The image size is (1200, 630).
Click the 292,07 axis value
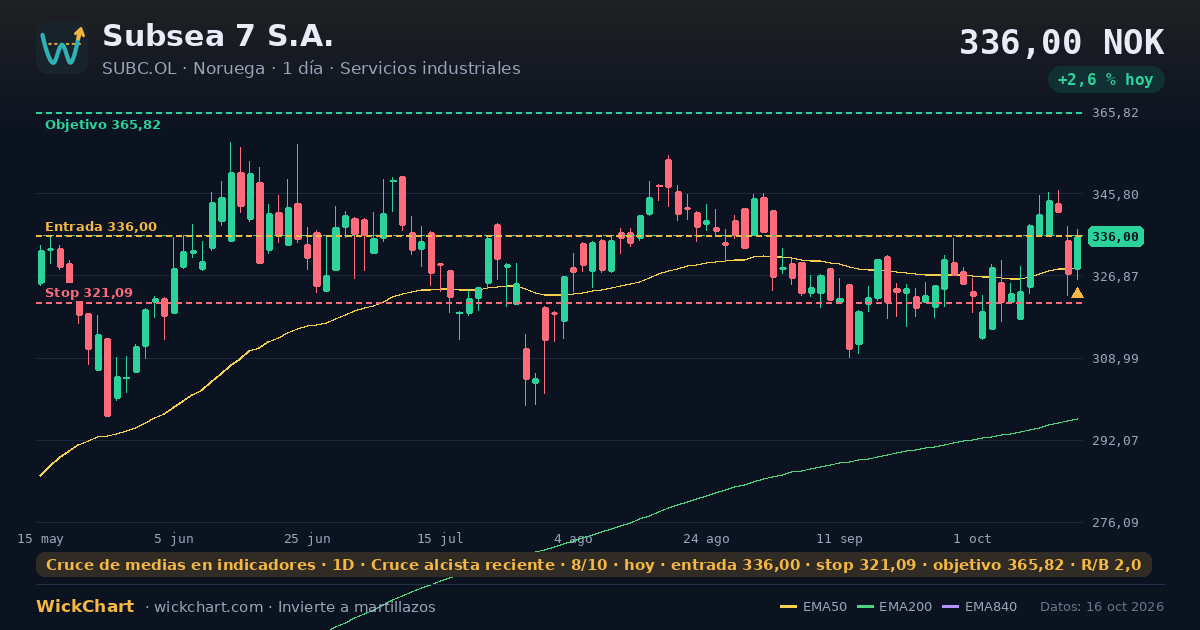[x=1115, y=441]
